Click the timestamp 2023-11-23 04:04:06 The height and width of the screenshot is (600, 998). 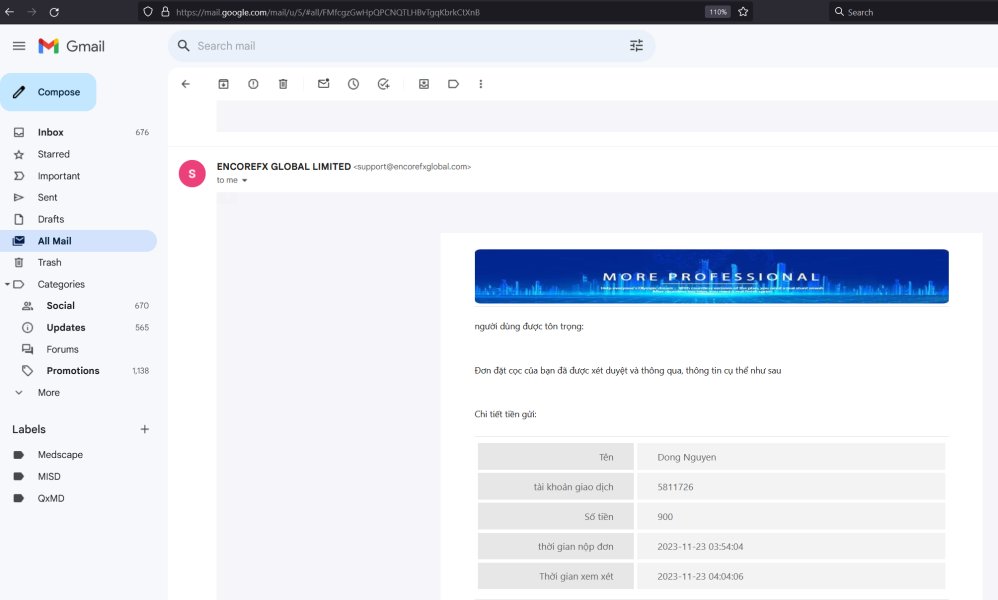click(700, 576)
